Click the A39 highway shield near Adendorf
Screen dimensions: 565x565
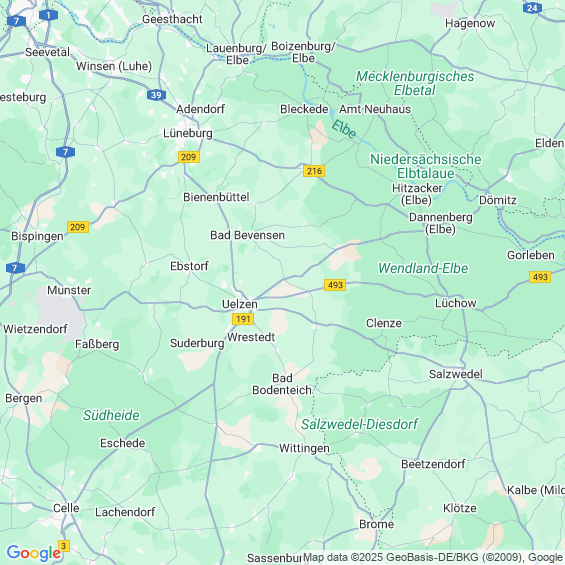click(x=156, y=95)
